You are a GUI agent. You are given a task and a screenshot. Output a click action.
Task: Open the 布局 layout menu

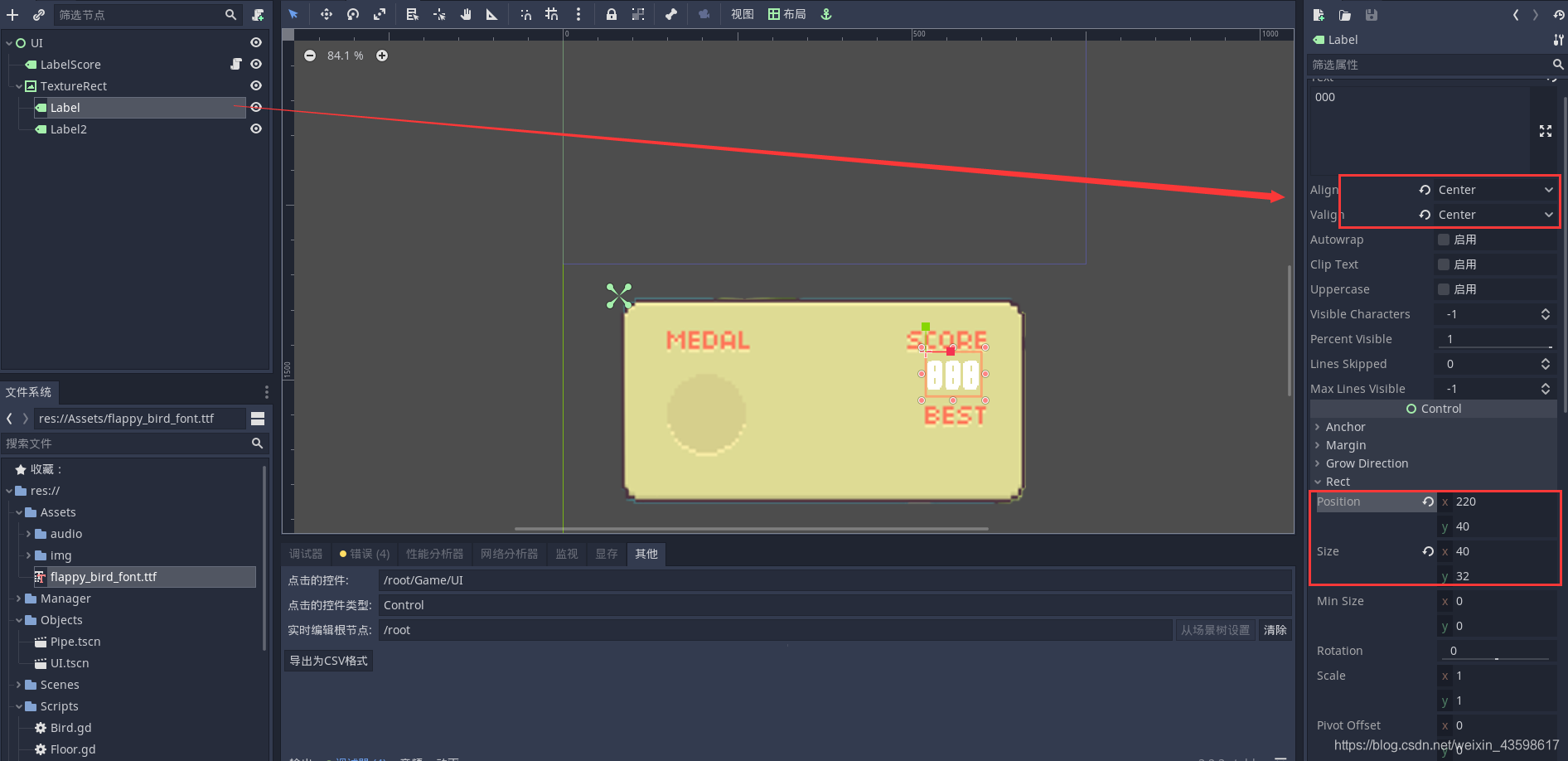787,14
